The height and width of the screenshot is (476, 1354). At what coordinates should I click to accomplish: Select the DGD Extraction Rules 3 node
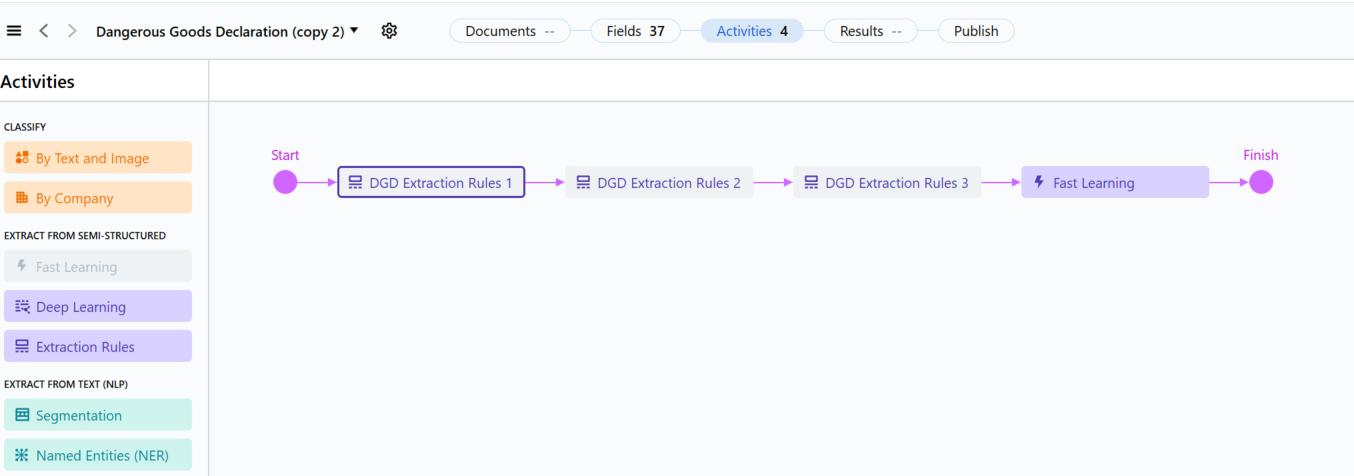coord(887,182)
